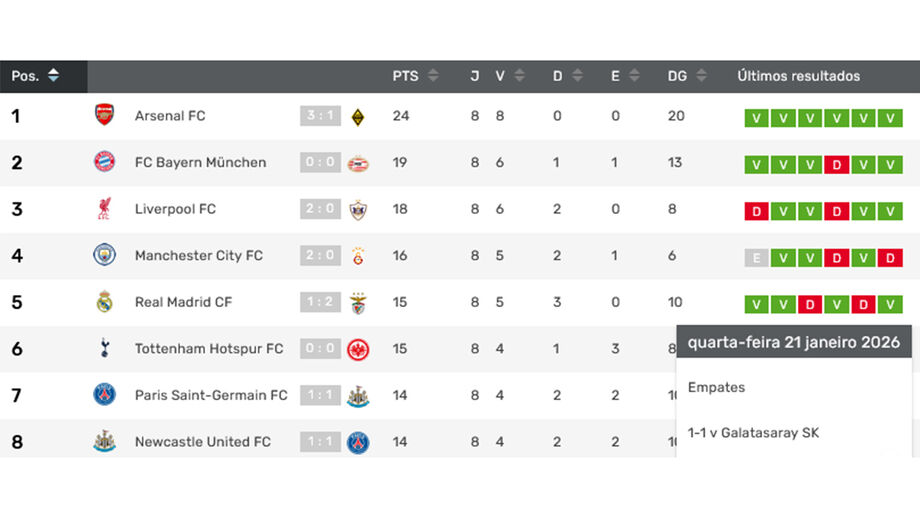Click Manchester City's grey E result badge

tap(757, 258)
